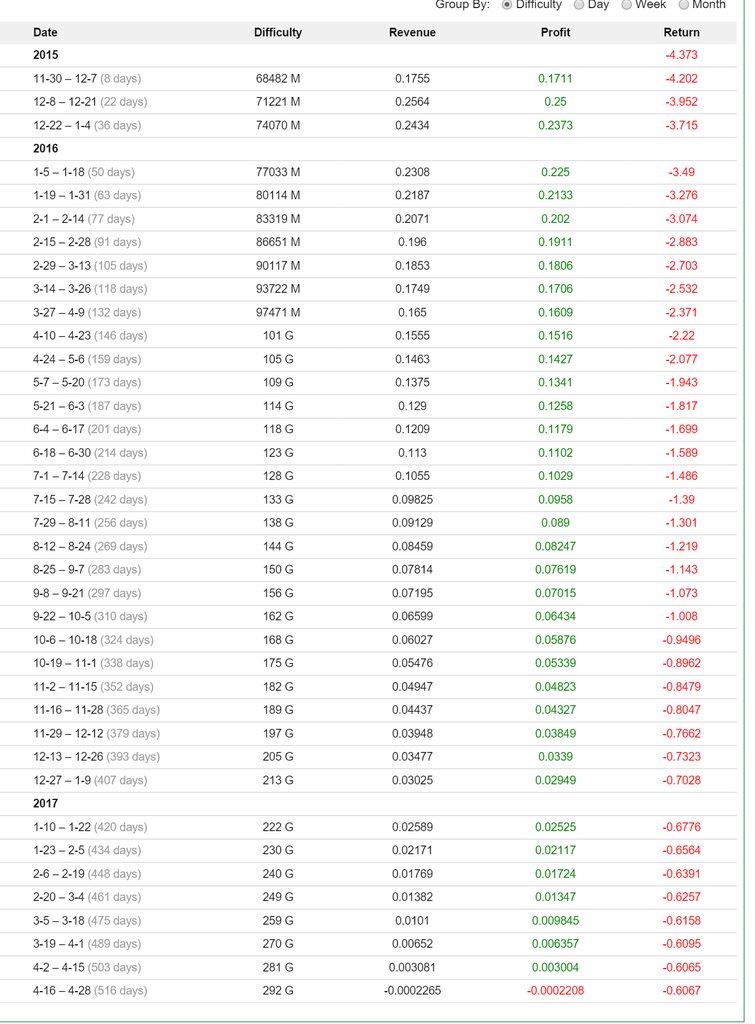Click the 292 G difficulty cell
This screenshot has height=1024, width=755.
coord(278,991)
